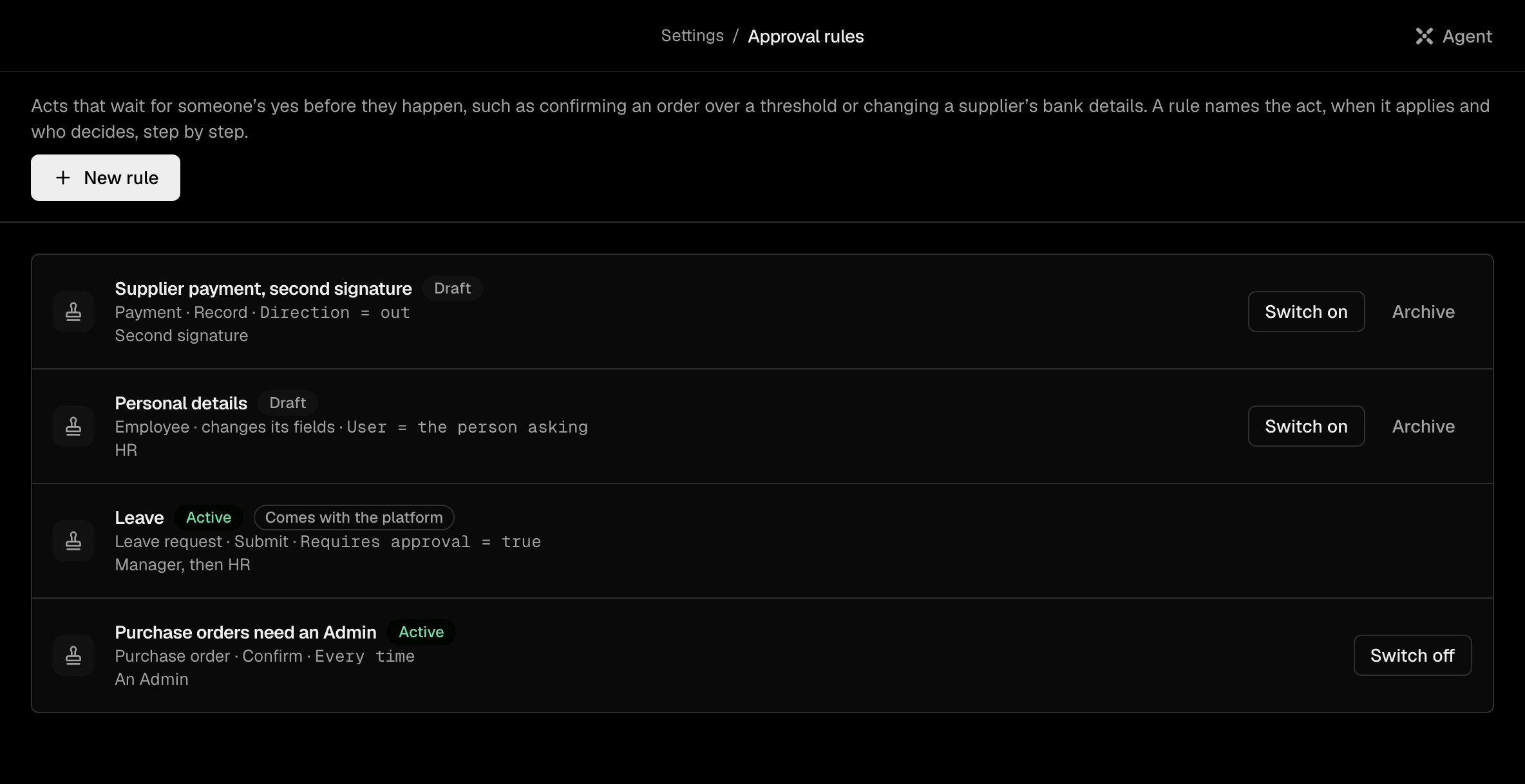Click the stamp icon for Leave rule
The height and width of the screenshot is (784, 1525).
[x=73, y=541]
